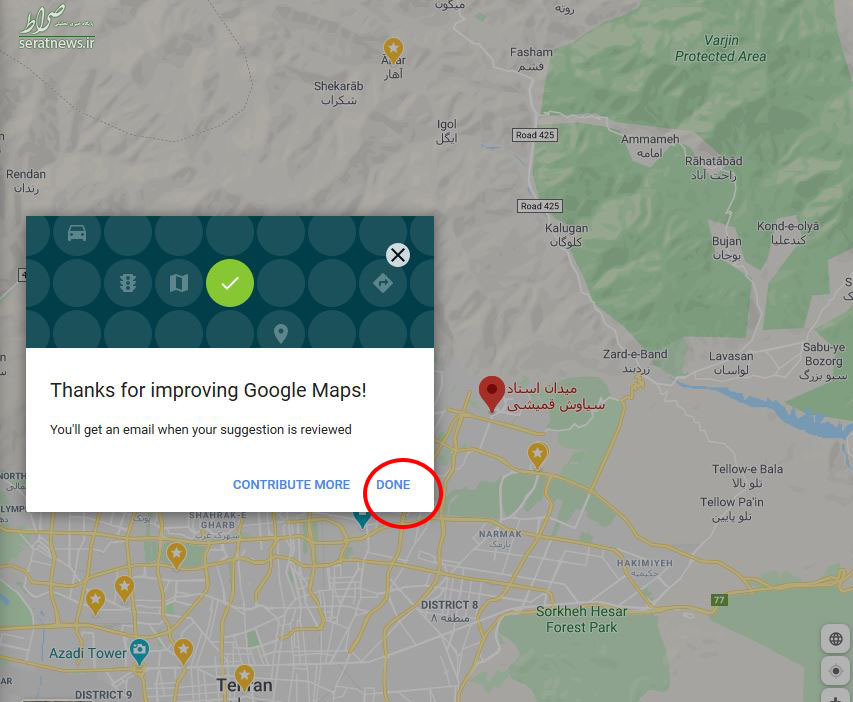Click the Rendan village label
The height and width of the screenshot is (702, 853).
point(26,181)
